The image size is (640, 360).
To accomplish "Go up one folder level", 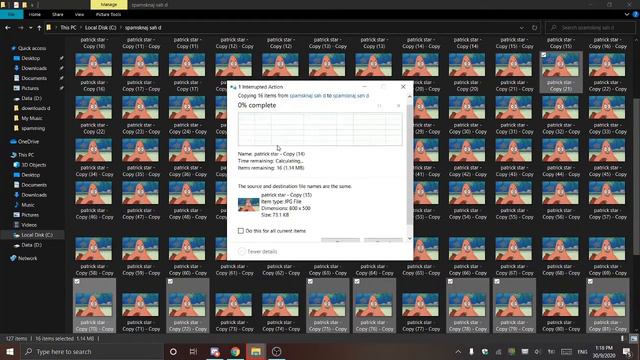I will (39, 28).
